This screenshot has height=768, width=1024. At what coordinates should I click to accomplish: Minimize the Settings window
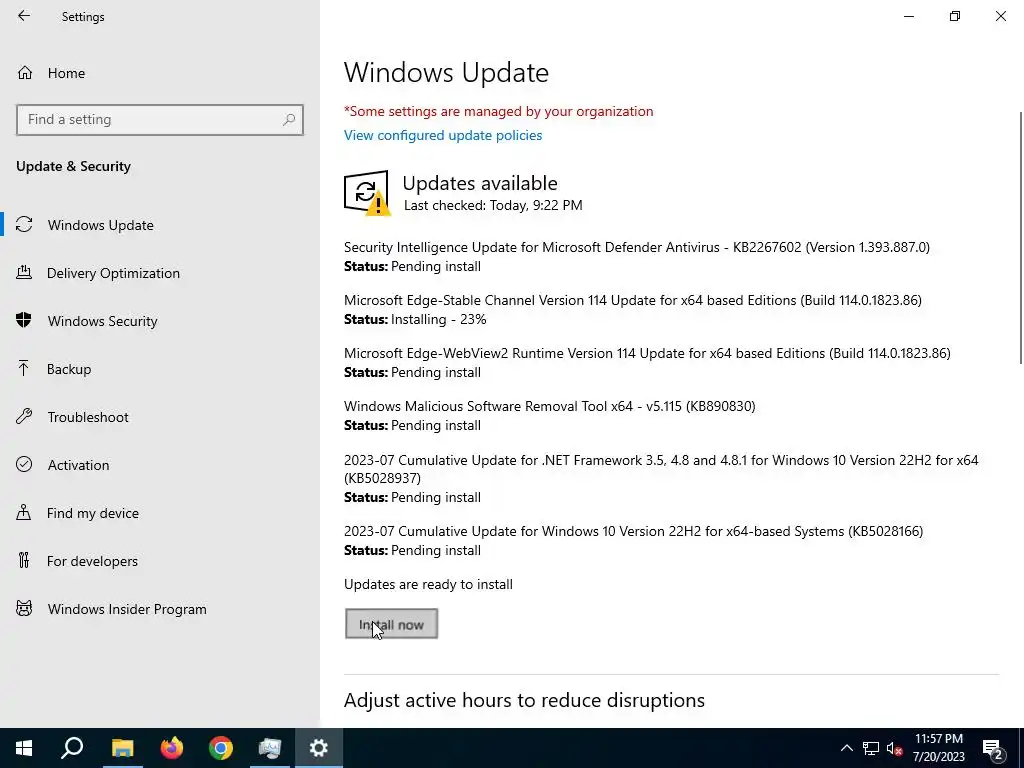[x=909, y=16]
